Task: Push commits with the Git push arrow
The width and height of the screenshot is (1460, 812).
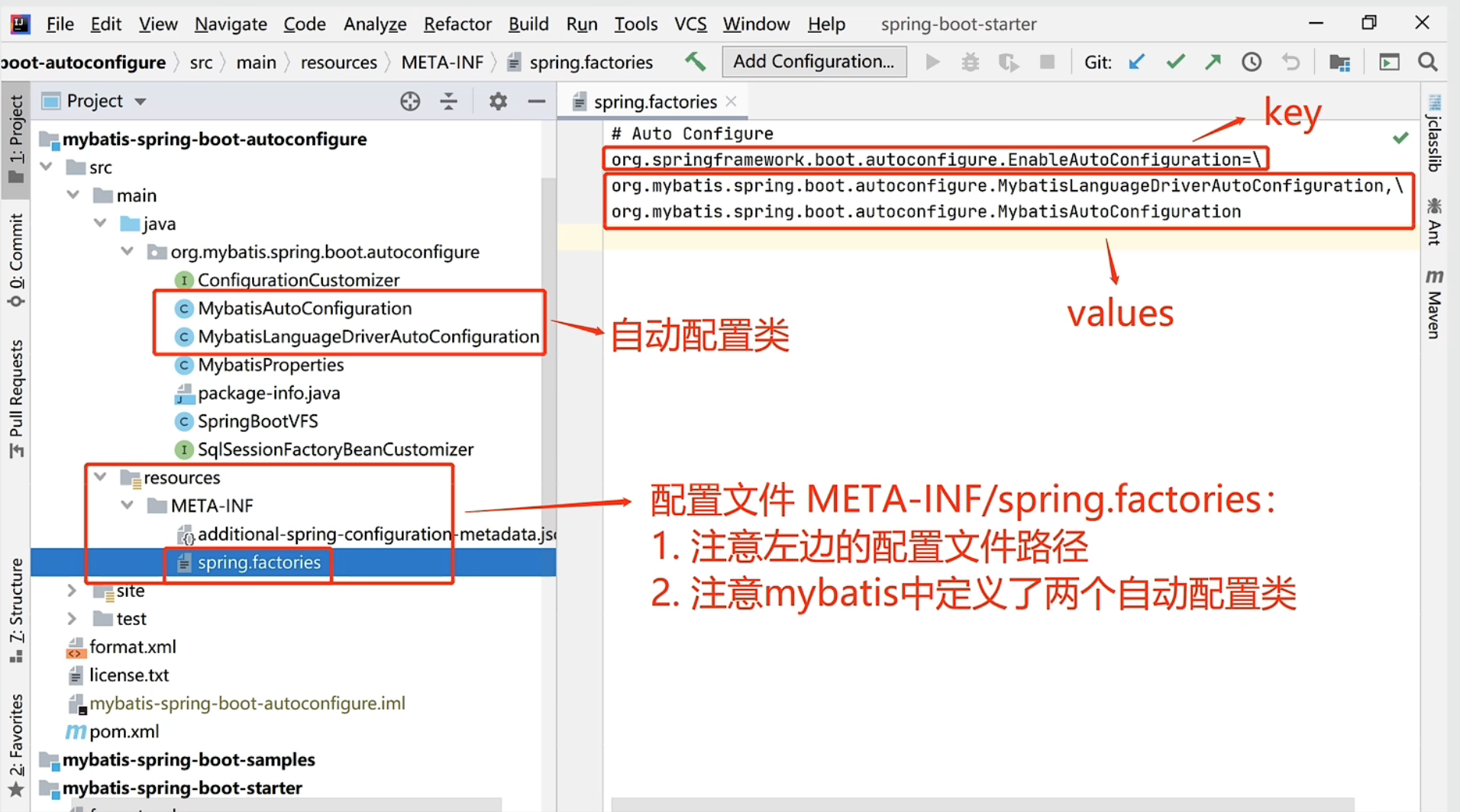Action: (1213, 62)
